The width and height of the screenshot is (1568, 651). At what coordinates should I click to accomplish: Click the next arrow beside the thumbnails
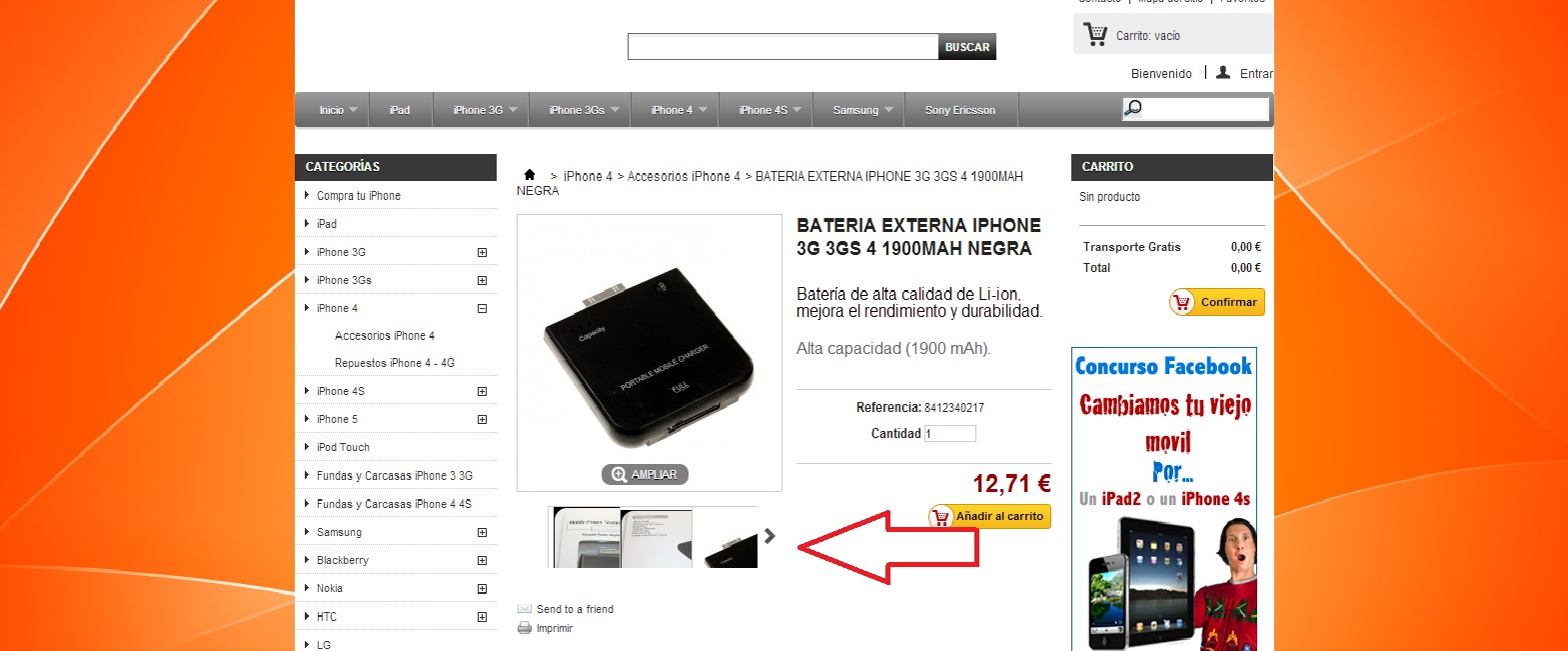click(770, 536)
